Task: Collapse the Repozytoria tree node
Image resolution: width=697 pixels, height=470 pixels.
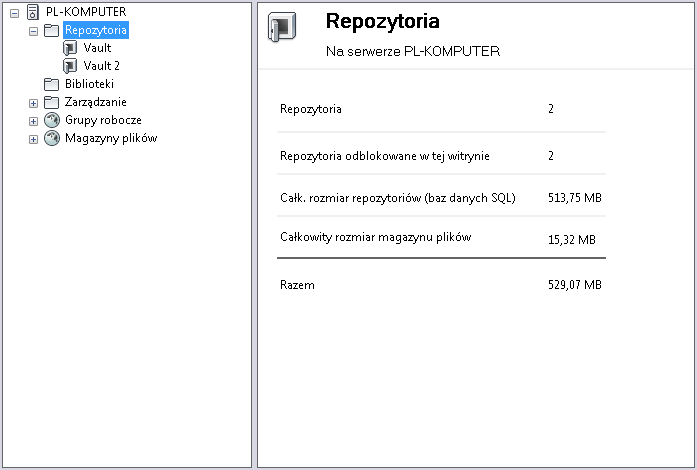Action: 33,31
